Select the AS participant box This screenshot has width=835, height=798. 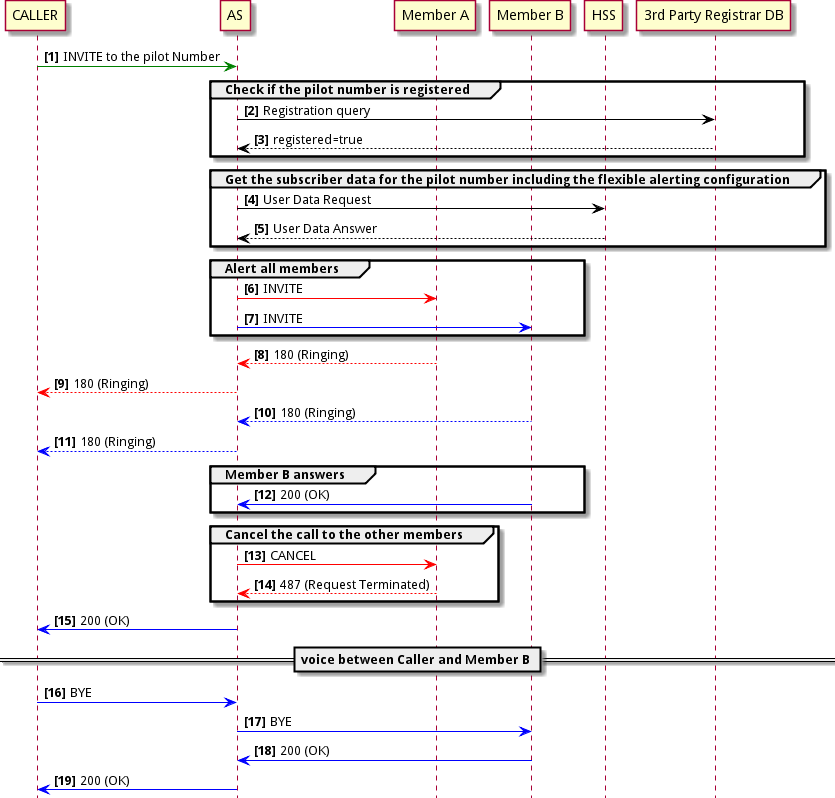pos(236,16)
